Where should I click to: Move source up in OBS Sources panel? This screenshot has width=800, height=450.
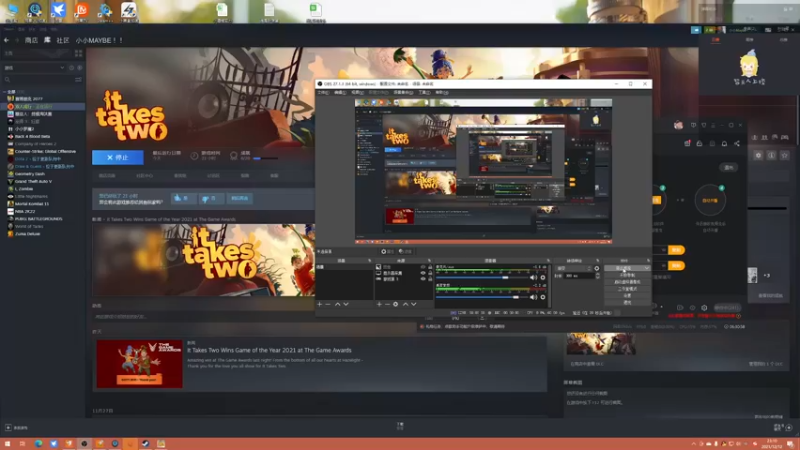tap(406, 304)
